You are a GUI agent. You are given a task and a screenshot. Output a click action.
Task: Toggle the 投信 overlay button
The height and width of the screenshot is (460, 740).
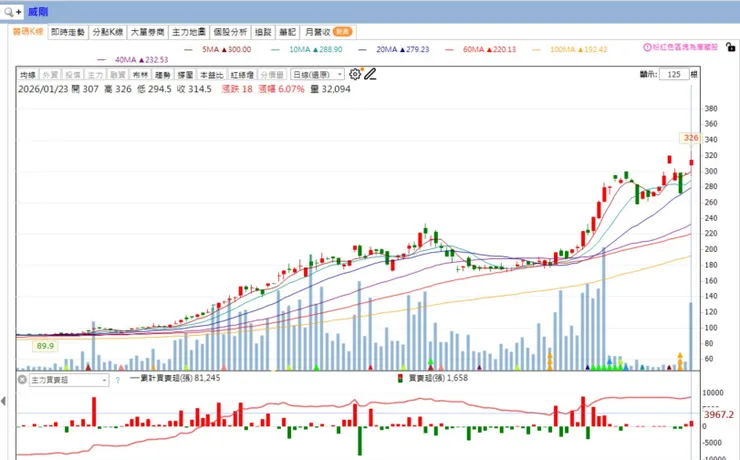coord(73,75)
